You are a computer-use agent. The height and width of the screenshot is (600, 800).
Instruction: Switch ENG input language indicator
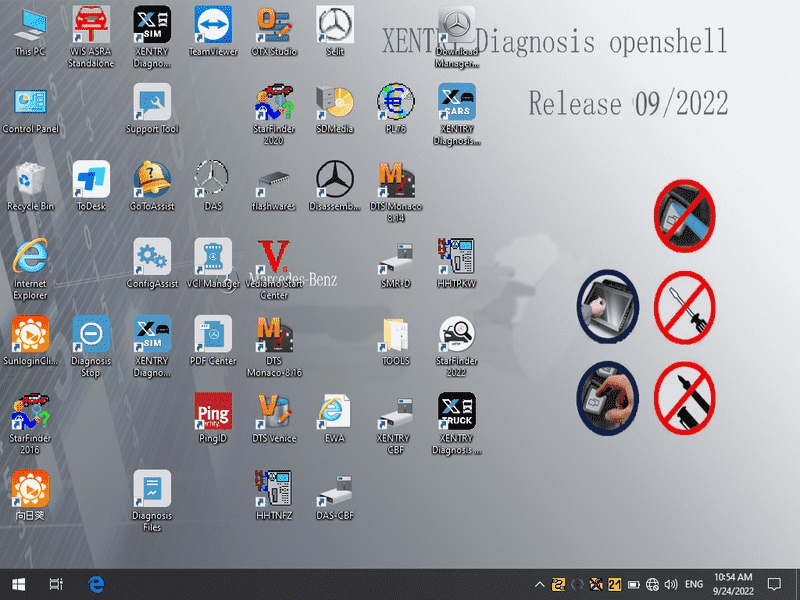694,585
